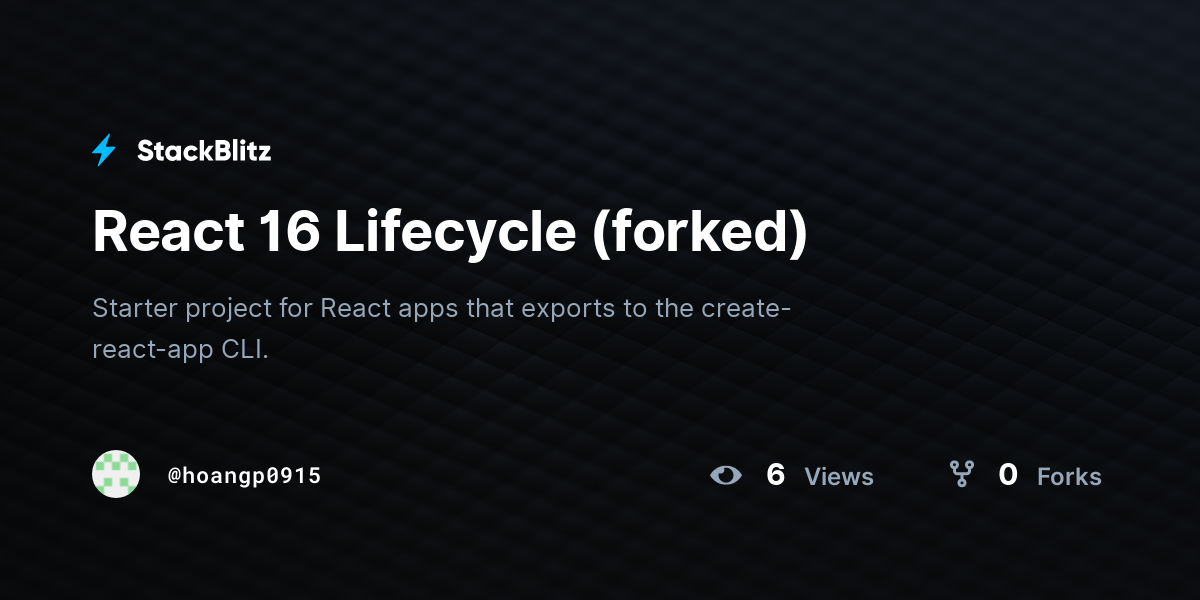
Task: Click the eye views icon
Action: pos(726,475)
